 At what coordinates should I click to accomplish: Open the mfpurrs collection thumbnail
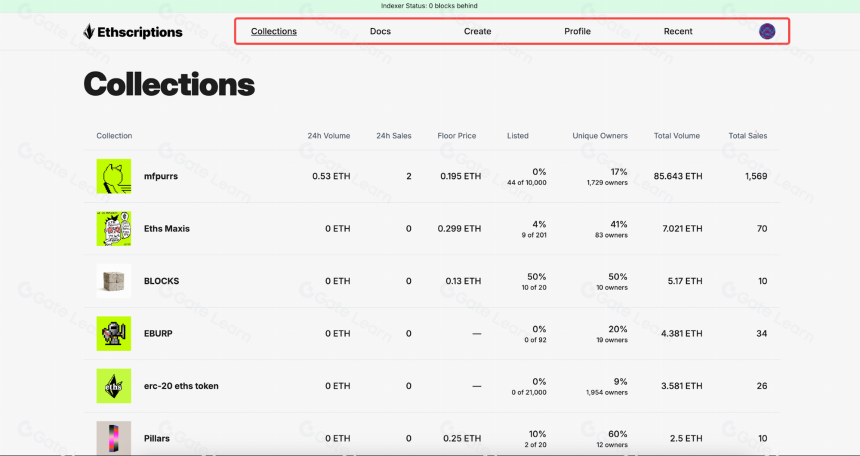[x=114, y=176]
